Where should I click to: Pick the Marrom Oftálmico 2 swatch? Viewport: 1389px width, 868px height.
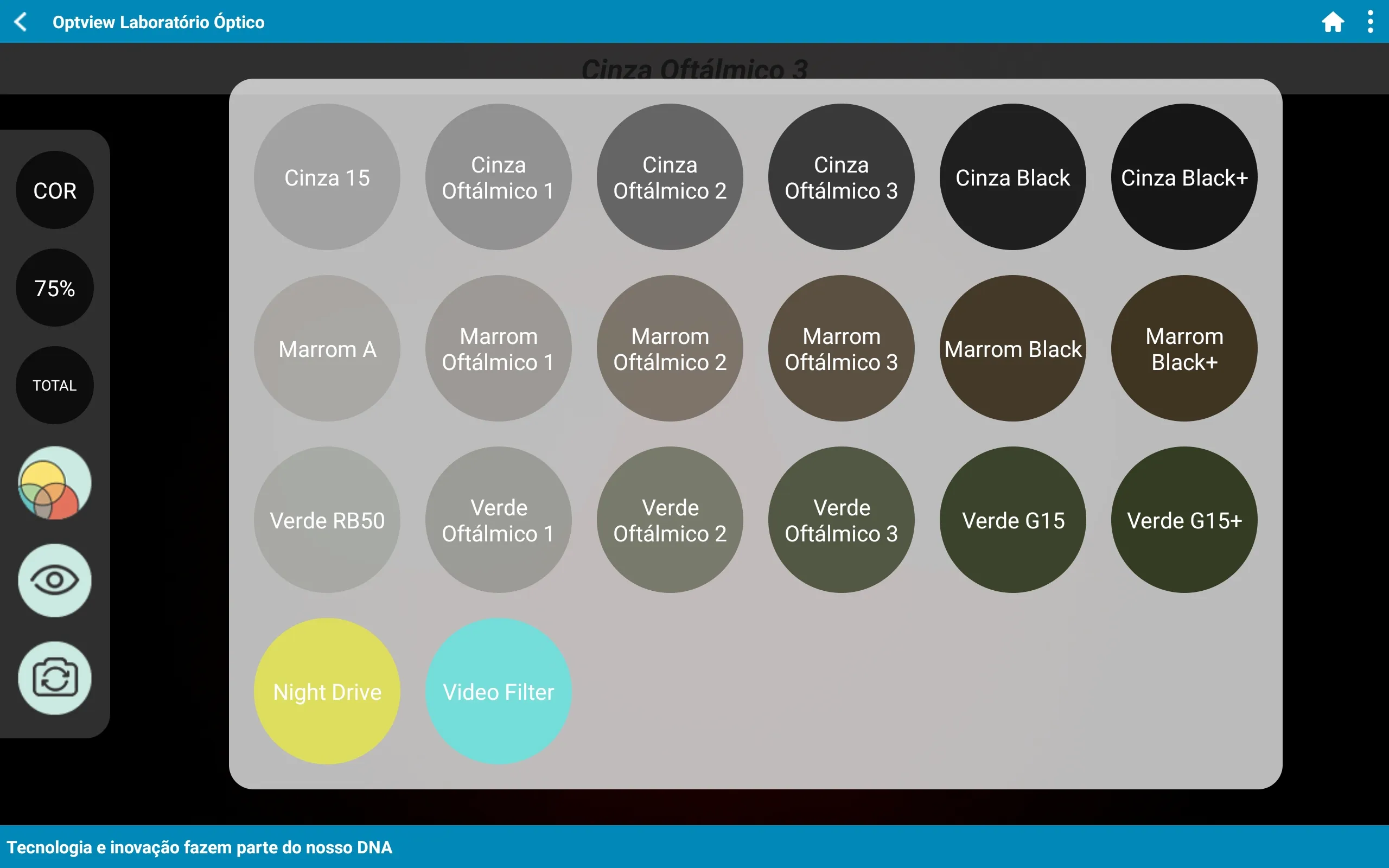click(670, 348)
